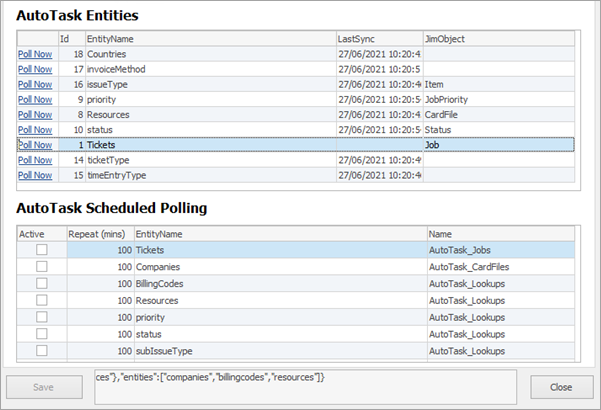
Task: Click Poll Now for invoiceMethod entity
Action: [35, 69]
